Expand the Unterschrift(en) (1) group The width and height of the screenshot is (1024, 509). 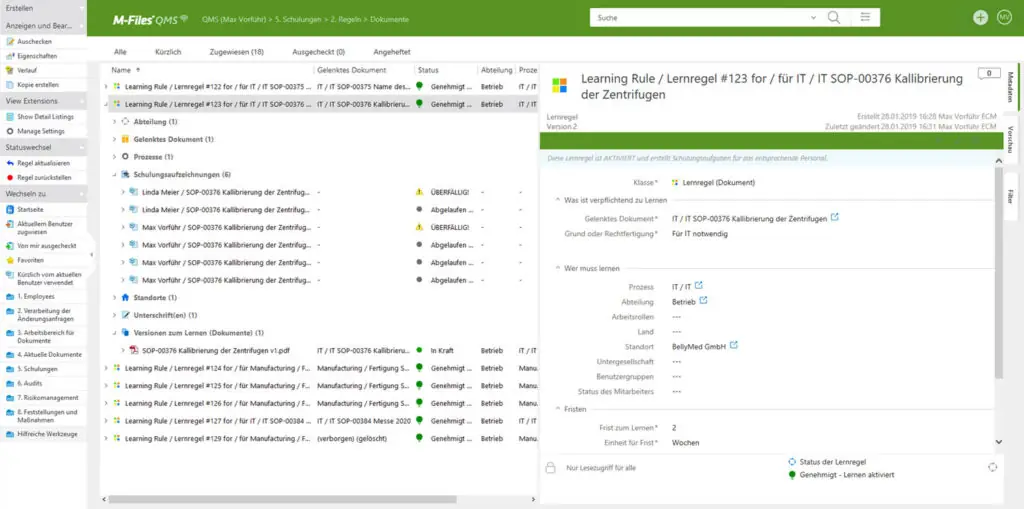click(x=115, y=315)
